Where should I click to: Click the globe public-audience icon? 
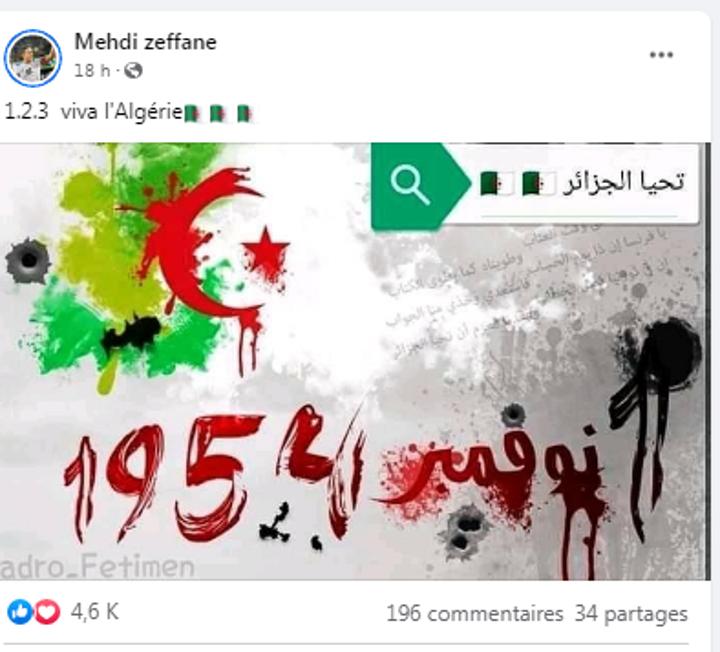(133, 71)
